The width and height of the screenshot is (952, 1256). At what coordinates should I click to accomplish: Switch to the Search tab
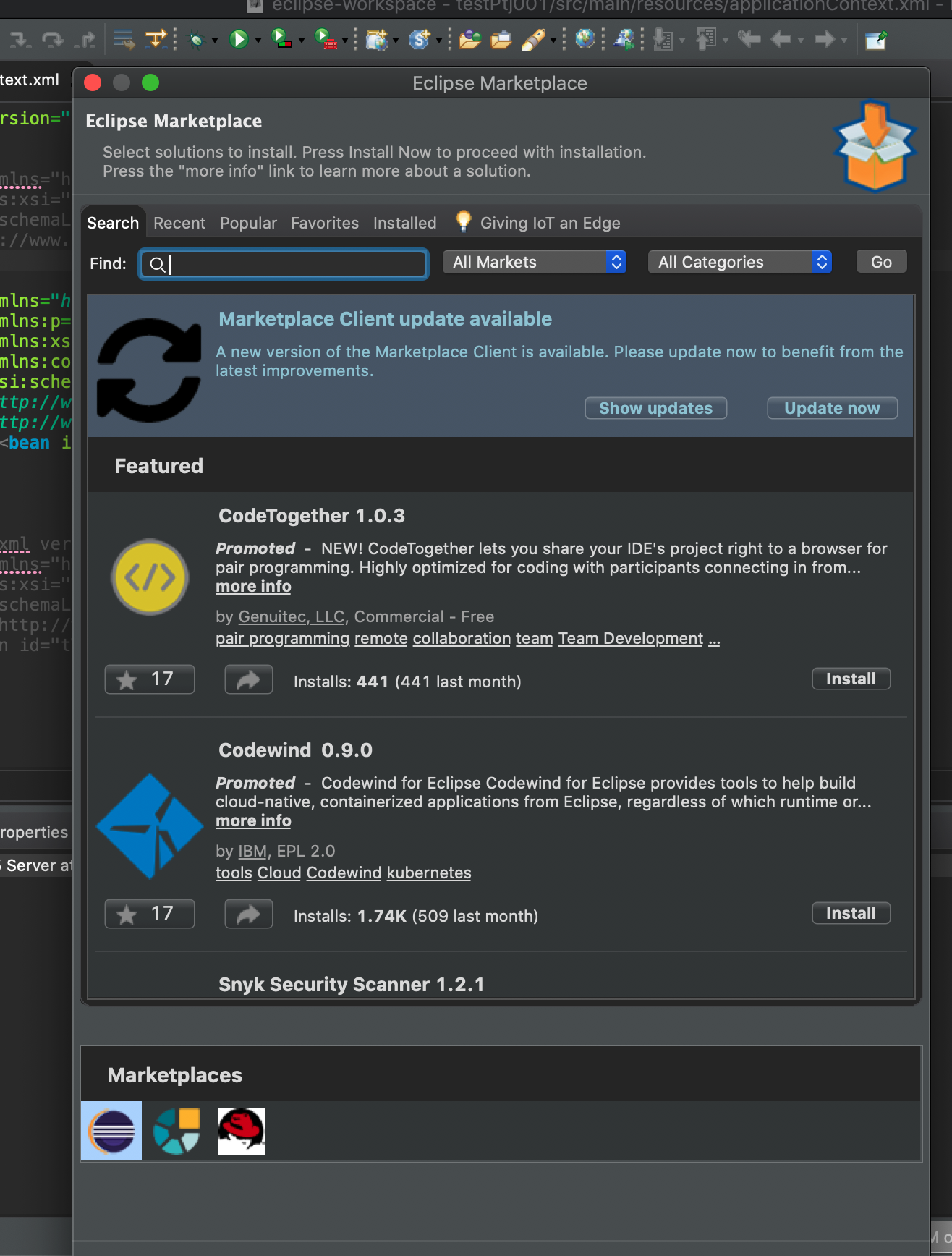[113, 223]
